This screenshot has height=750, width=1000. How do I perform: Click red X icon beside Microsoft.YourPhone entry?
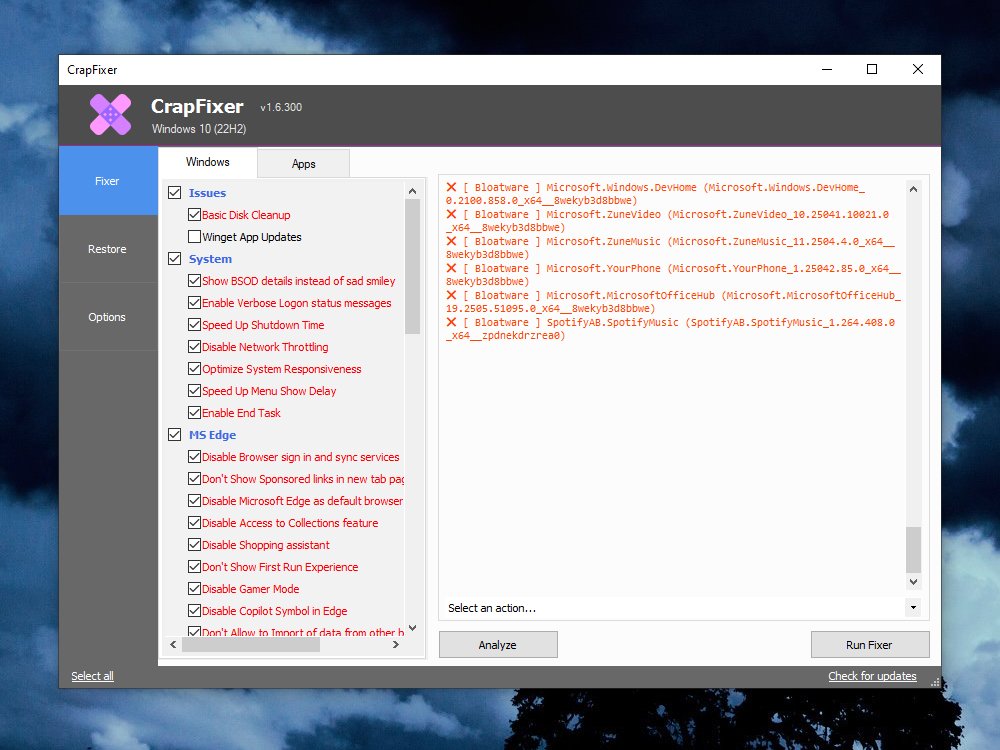451,268
